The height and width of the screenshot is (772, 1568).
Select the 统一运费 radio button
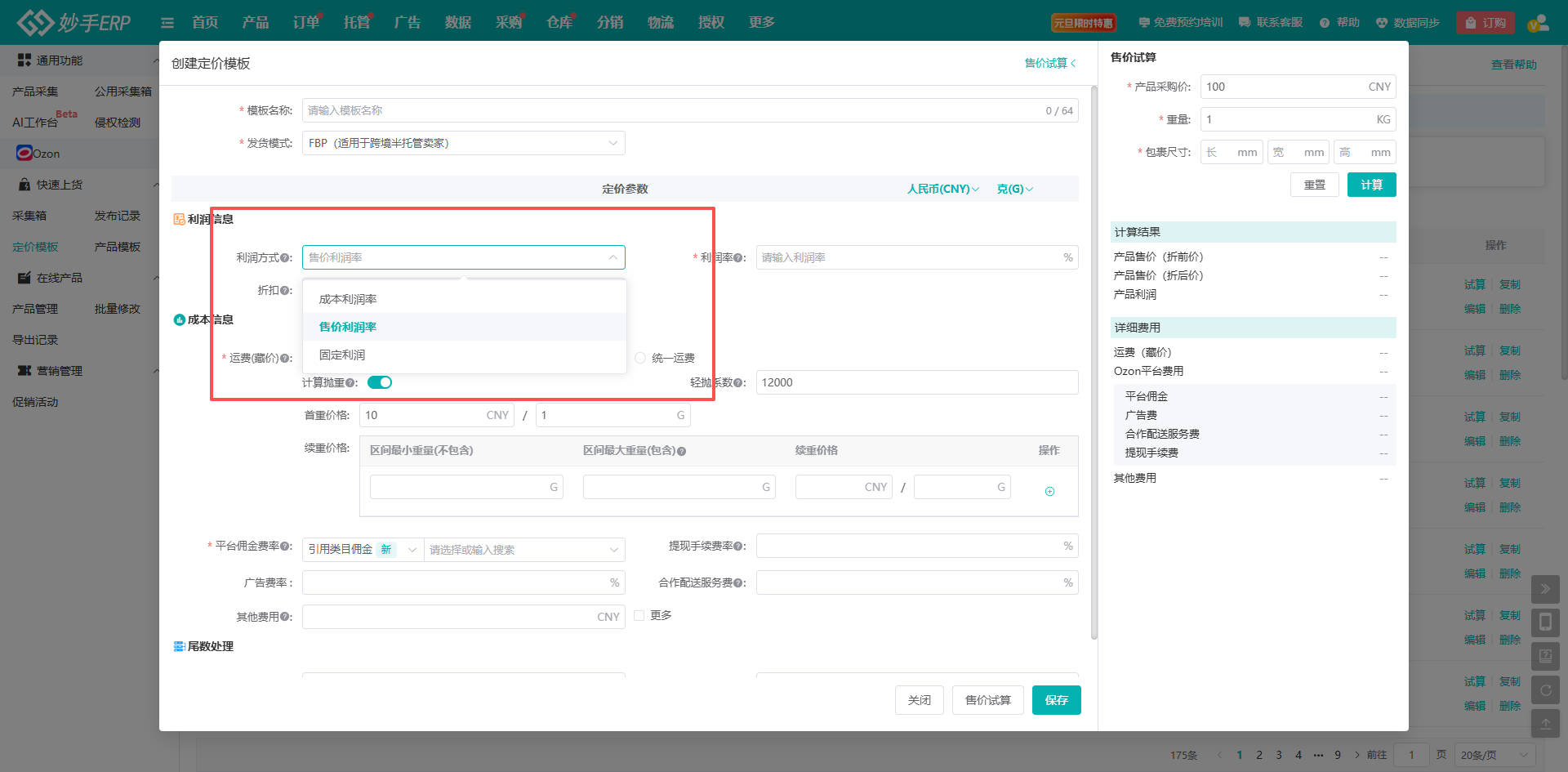pos(640,358)
